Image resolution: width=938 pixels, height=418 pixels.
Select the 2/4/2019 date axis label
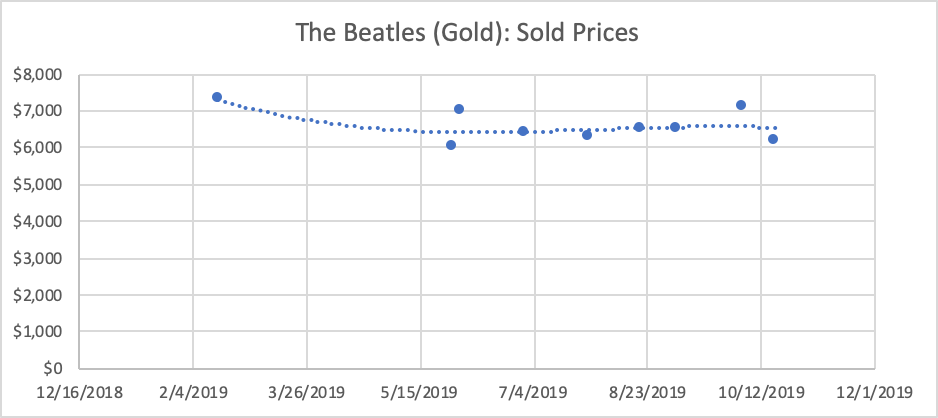click(x=193, y=392)
